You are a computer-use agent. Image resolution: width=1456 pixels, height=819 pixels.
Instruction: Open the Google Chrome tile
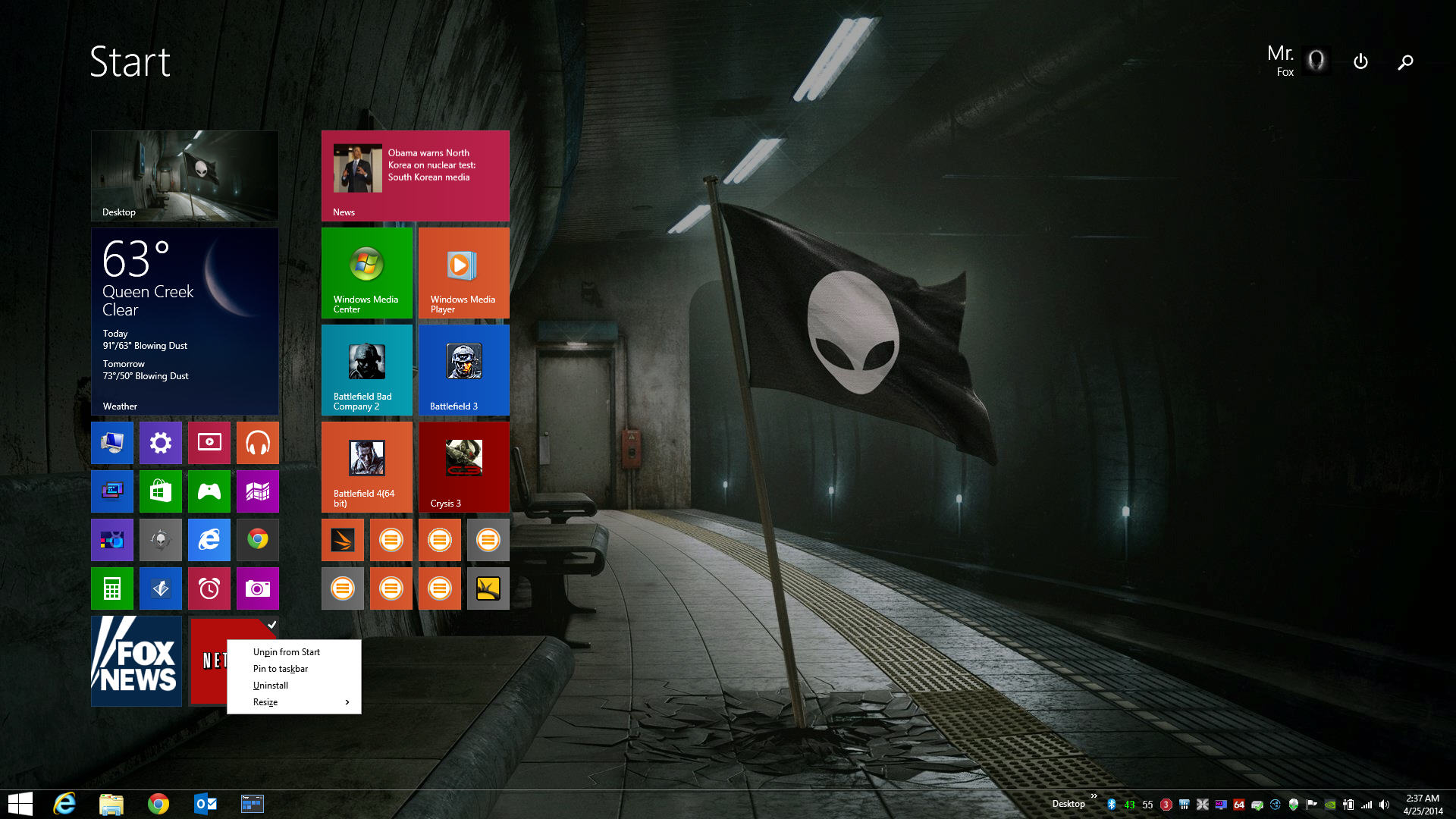click(x=257, y=539)
